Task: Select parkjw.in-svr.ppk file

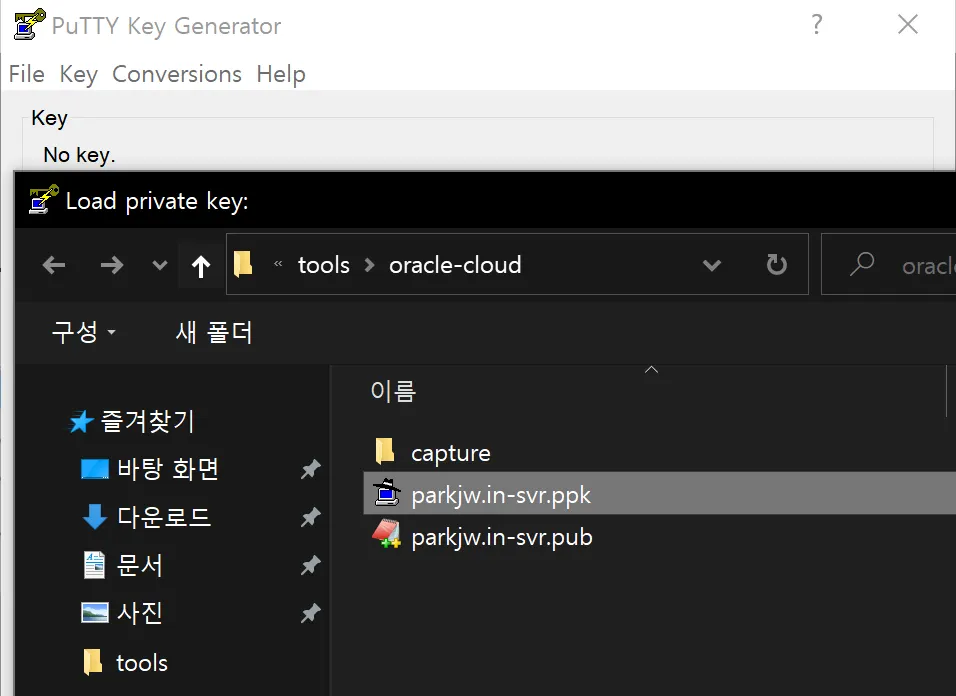Action: coord(501,495)
